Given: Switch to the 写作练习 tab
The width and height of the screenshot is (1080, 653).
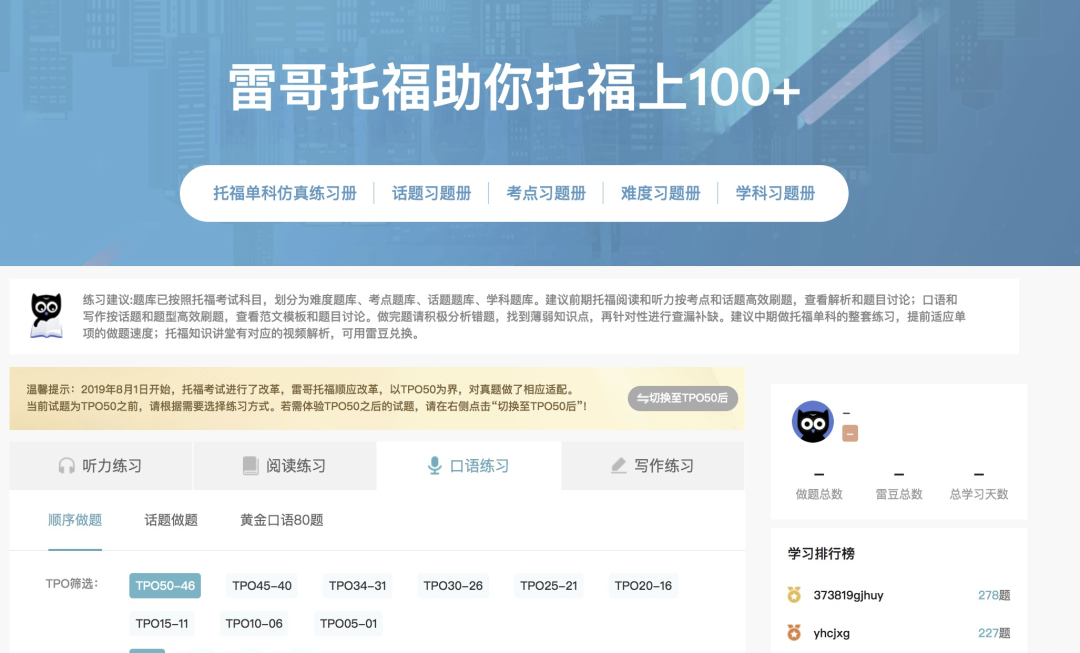Looking at the screenshot, I should (x=652, y=465).
